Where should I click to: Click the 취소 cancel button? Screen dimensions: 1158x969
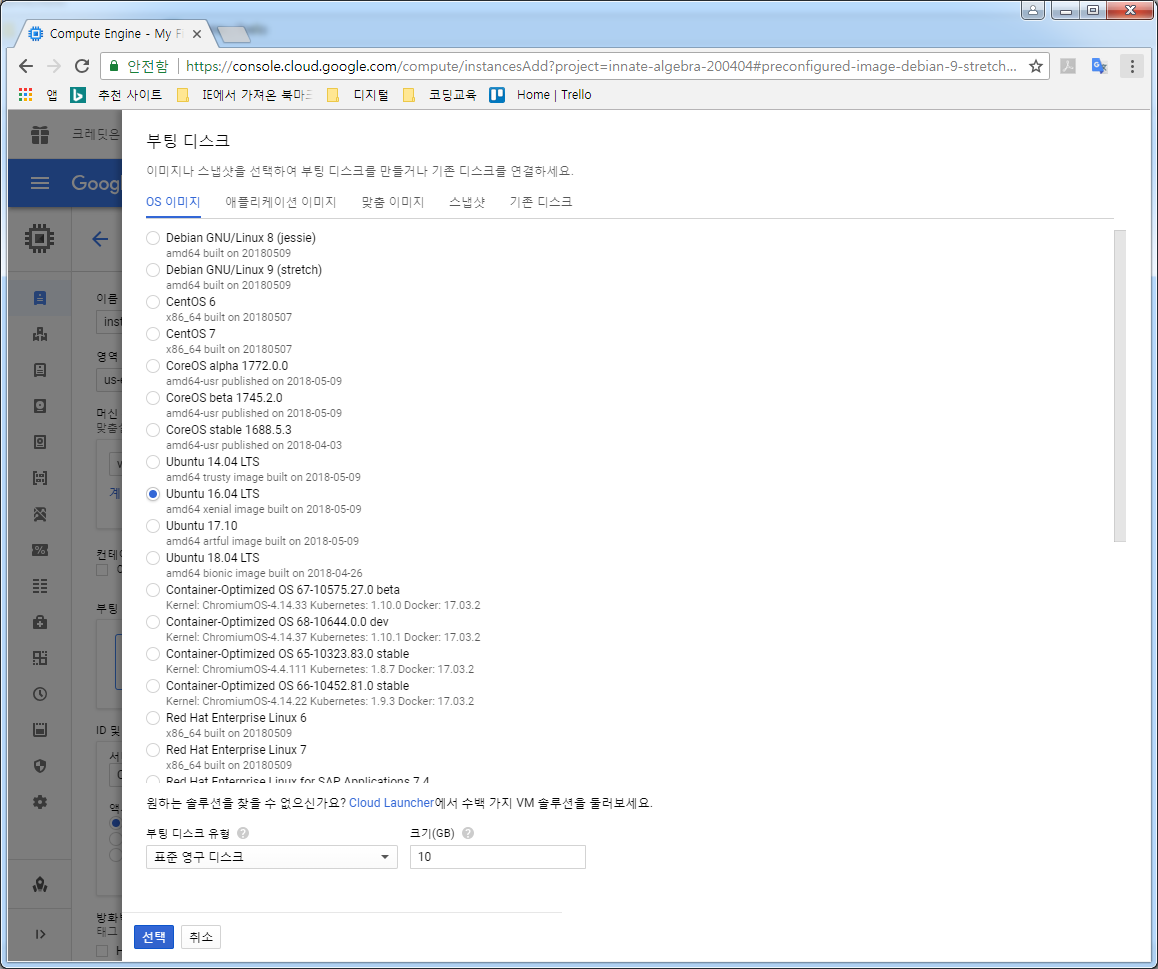[201, 937]
